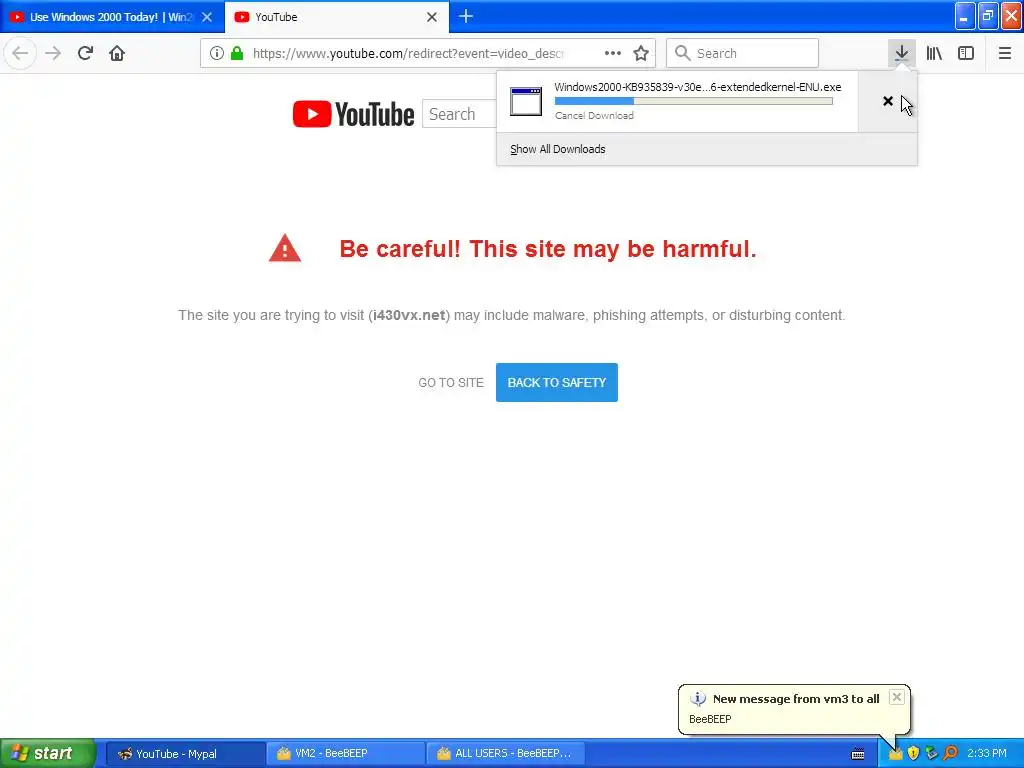1024x768 pixels.
Task: Click the 2:33 PM system clock
Action: pyautogui.click(x=987, y=754)
